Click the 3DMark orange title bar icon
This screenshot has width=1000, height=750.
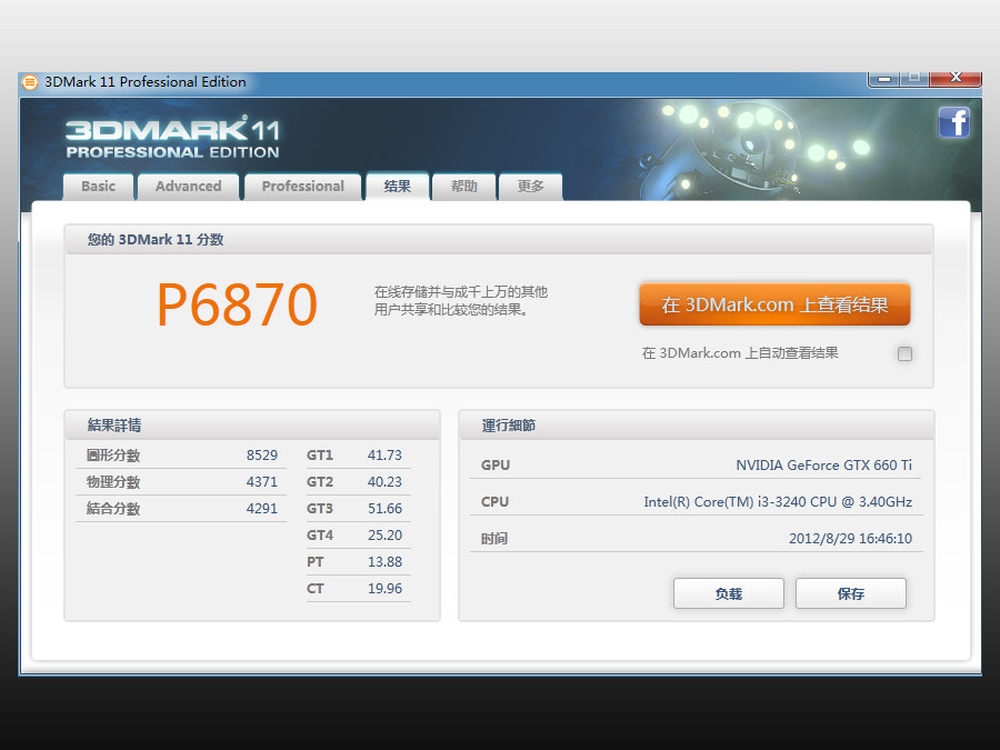[x=29, y=82]
